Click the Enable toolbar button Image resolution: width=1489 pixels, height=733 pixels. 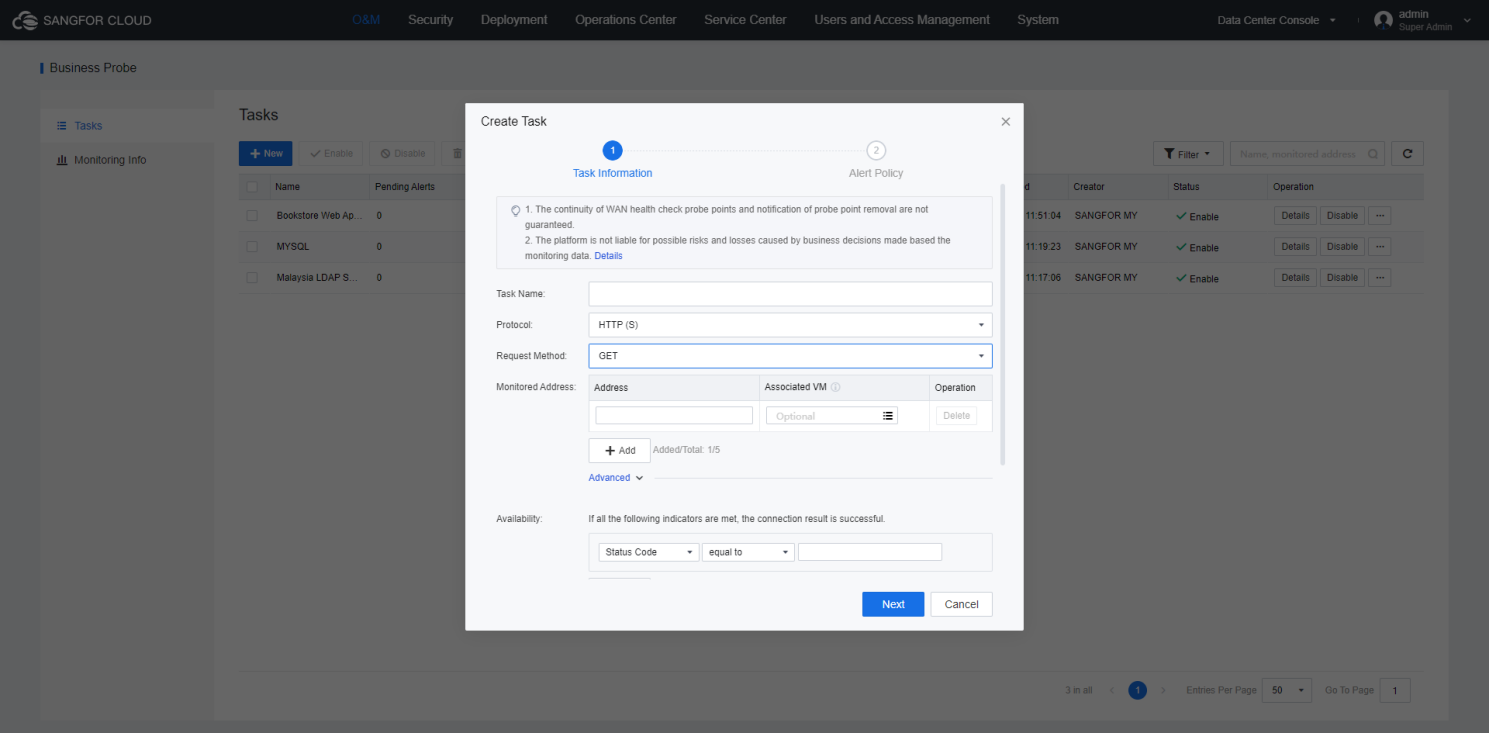coord(332,154)
